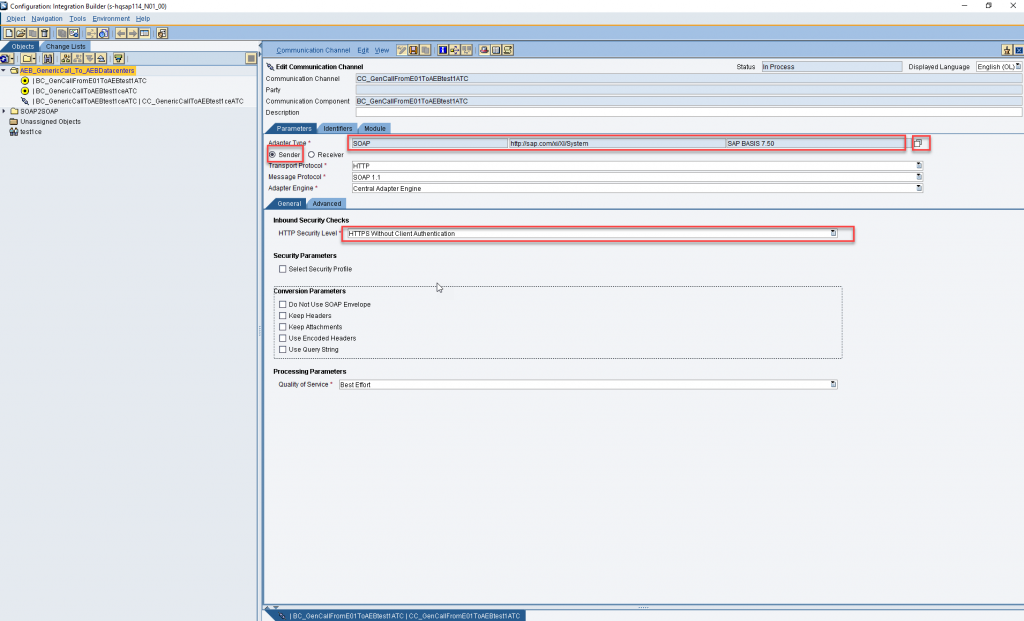Expand the SOAP2SOAP folder in tree

pos(4,112)
